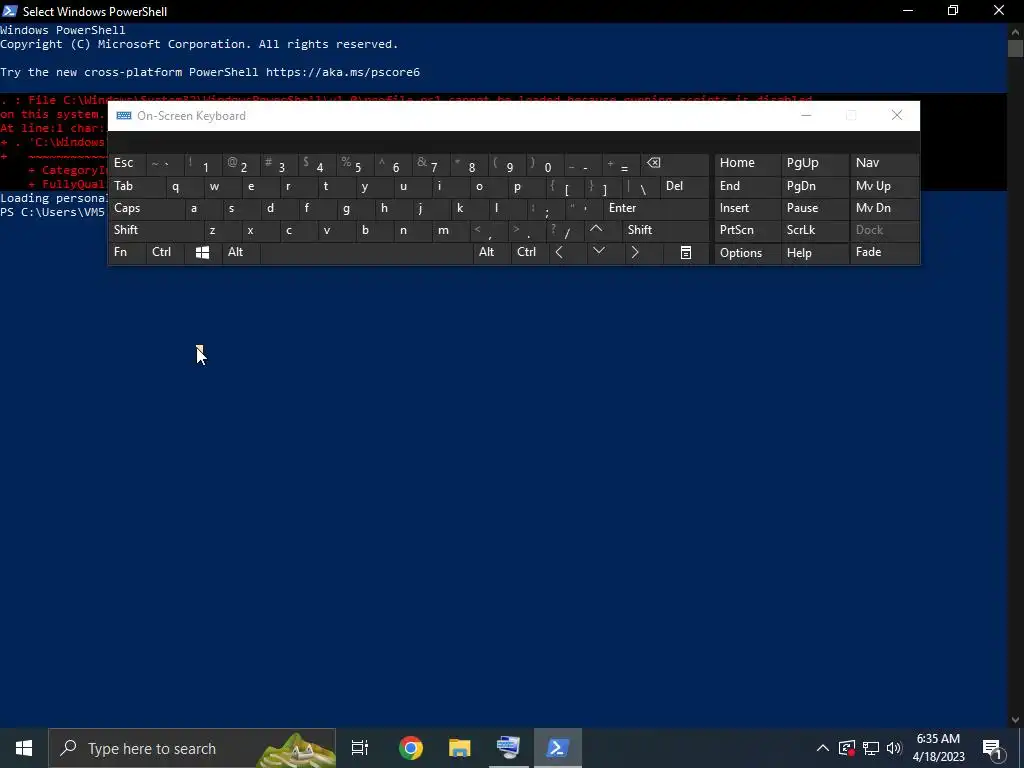The width and height of the screenshot is (1024, 768).
Task: Open Task View on the taskbar
Action: (360, 748)
